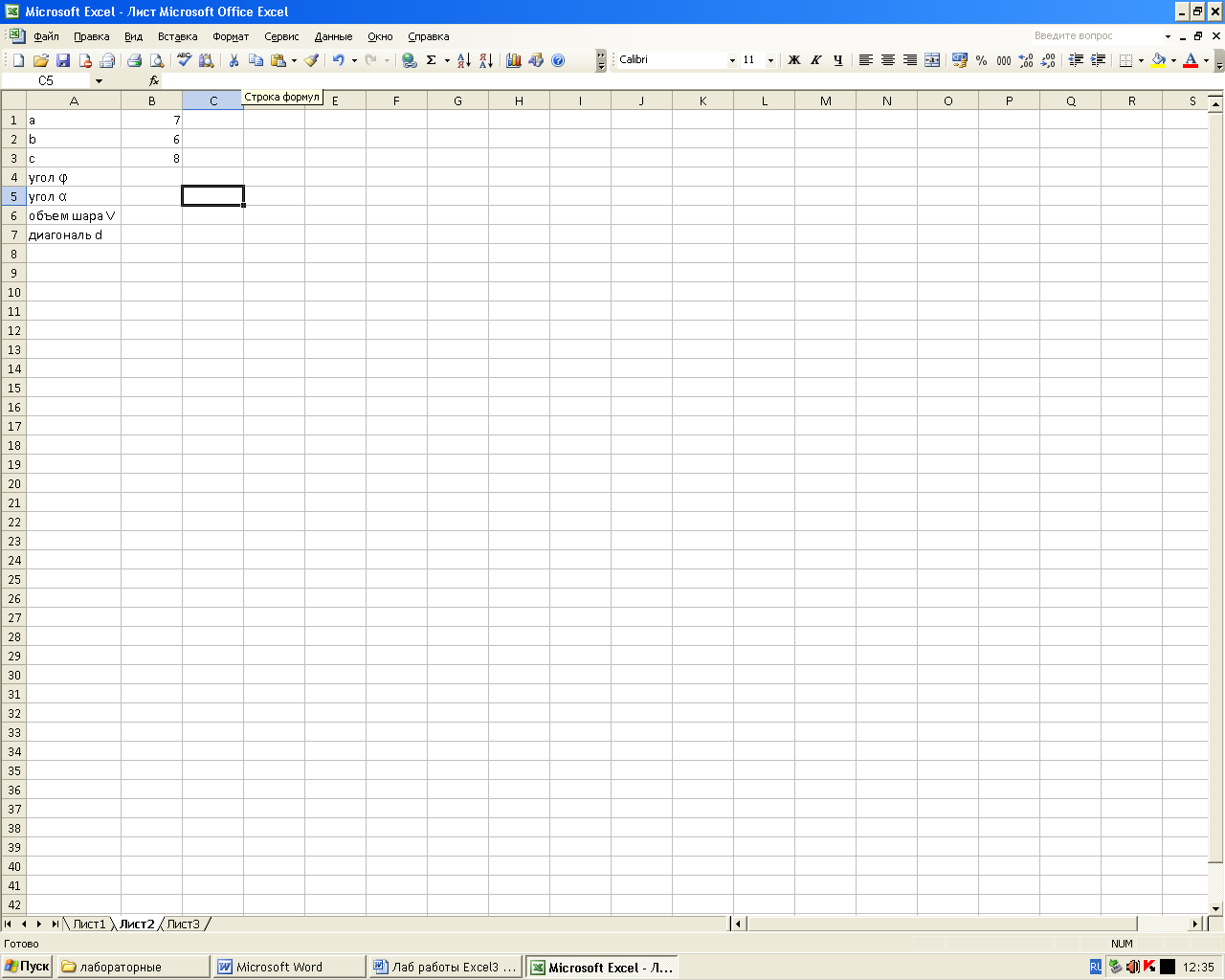
Task: Open the Сервис menu
Action: click(x=281, y=36)
